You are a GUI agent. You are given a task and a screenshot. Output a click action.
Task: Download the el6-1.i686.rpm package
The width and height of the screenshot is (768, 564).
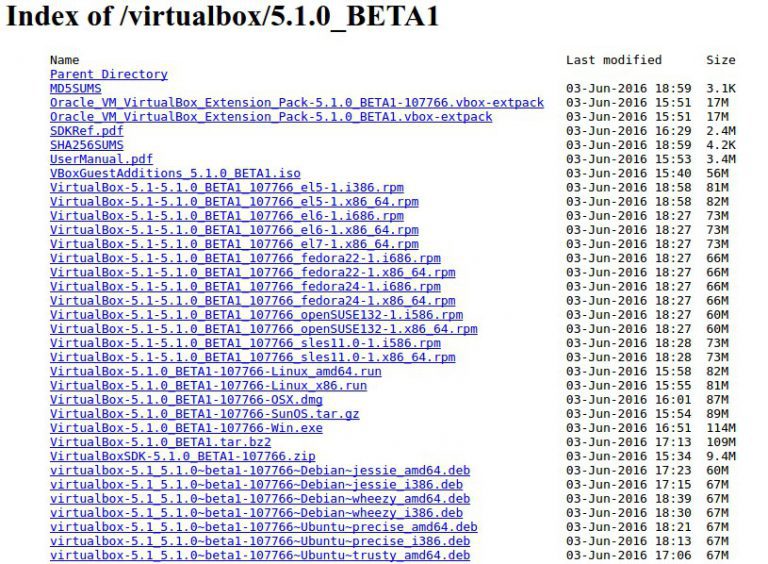tap(227, 216)
